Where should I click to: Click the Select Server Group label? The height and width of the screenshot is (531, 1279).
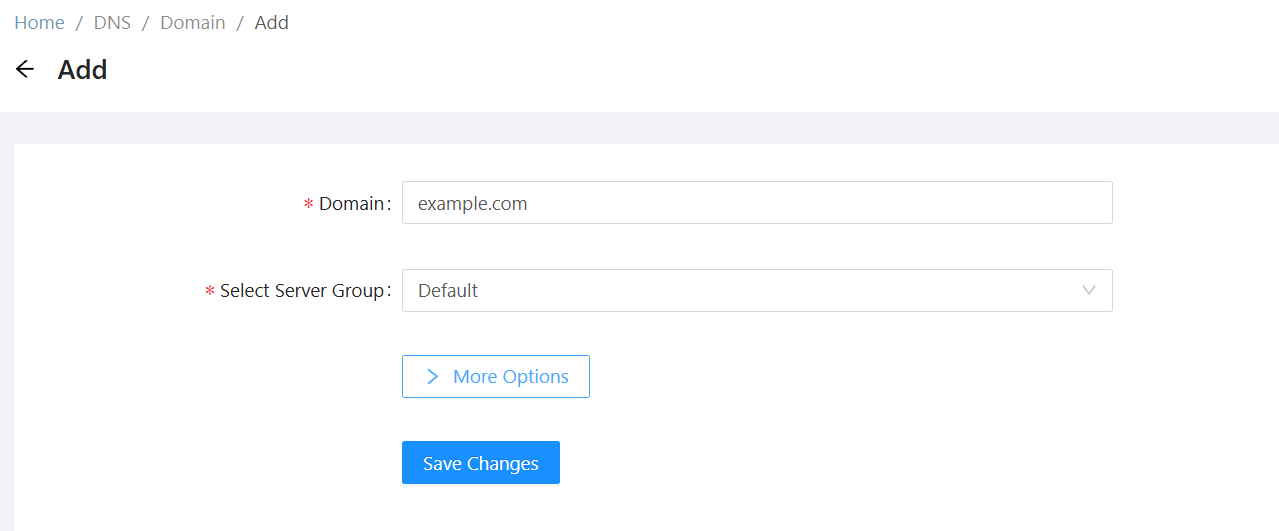[301, 291]
